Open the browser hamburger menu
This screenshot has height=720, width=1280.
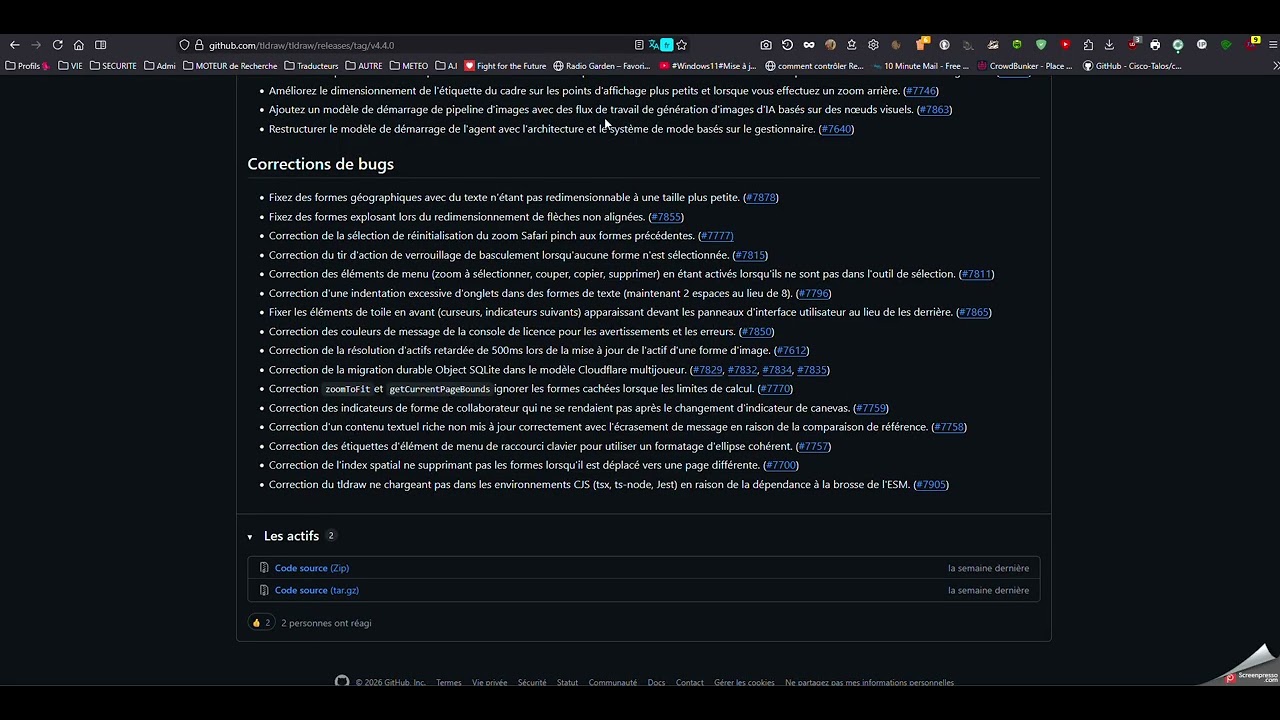(1274, 45)
